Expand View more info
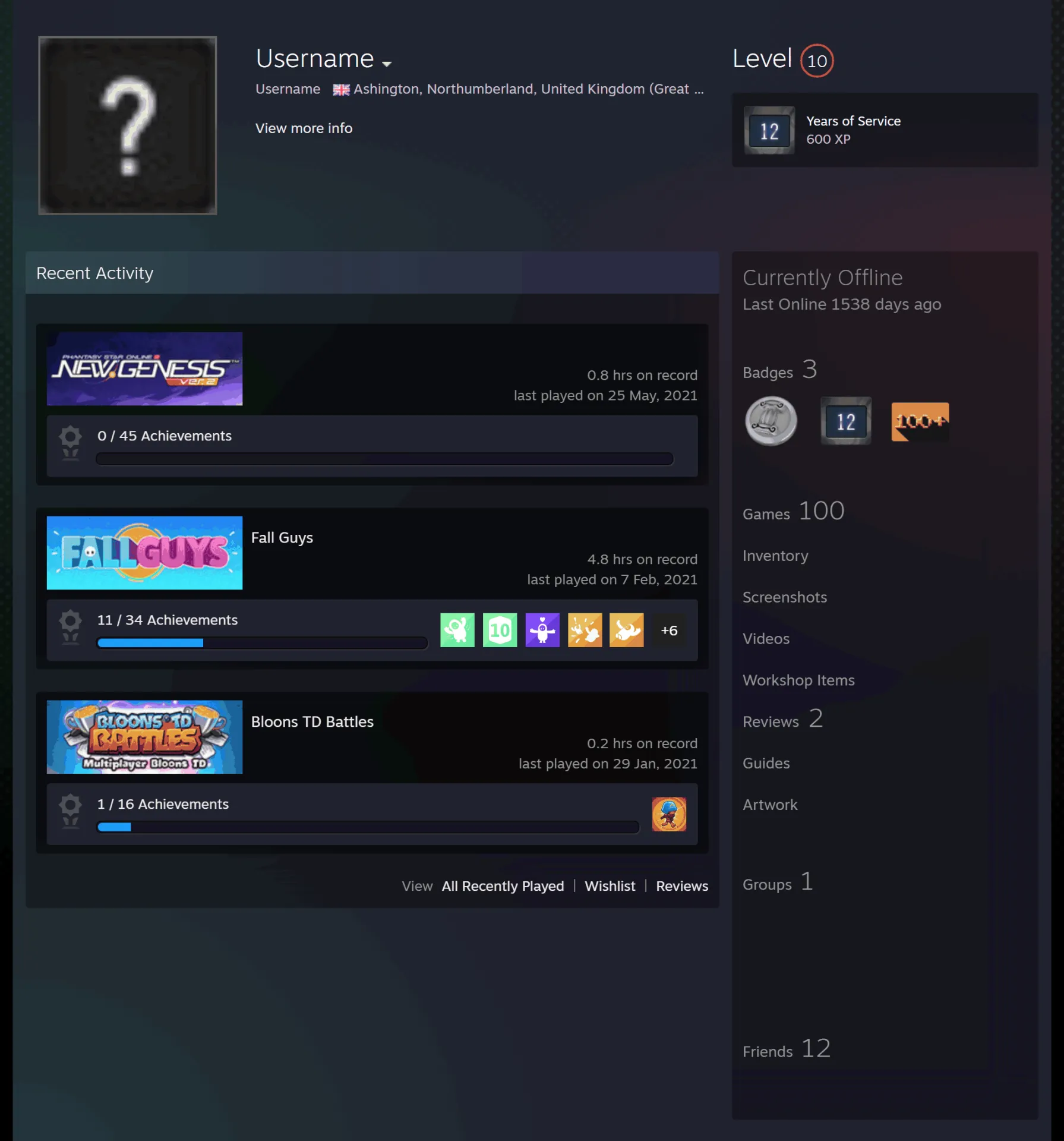Screen dimensions: 1064x1141 (304, 128)
